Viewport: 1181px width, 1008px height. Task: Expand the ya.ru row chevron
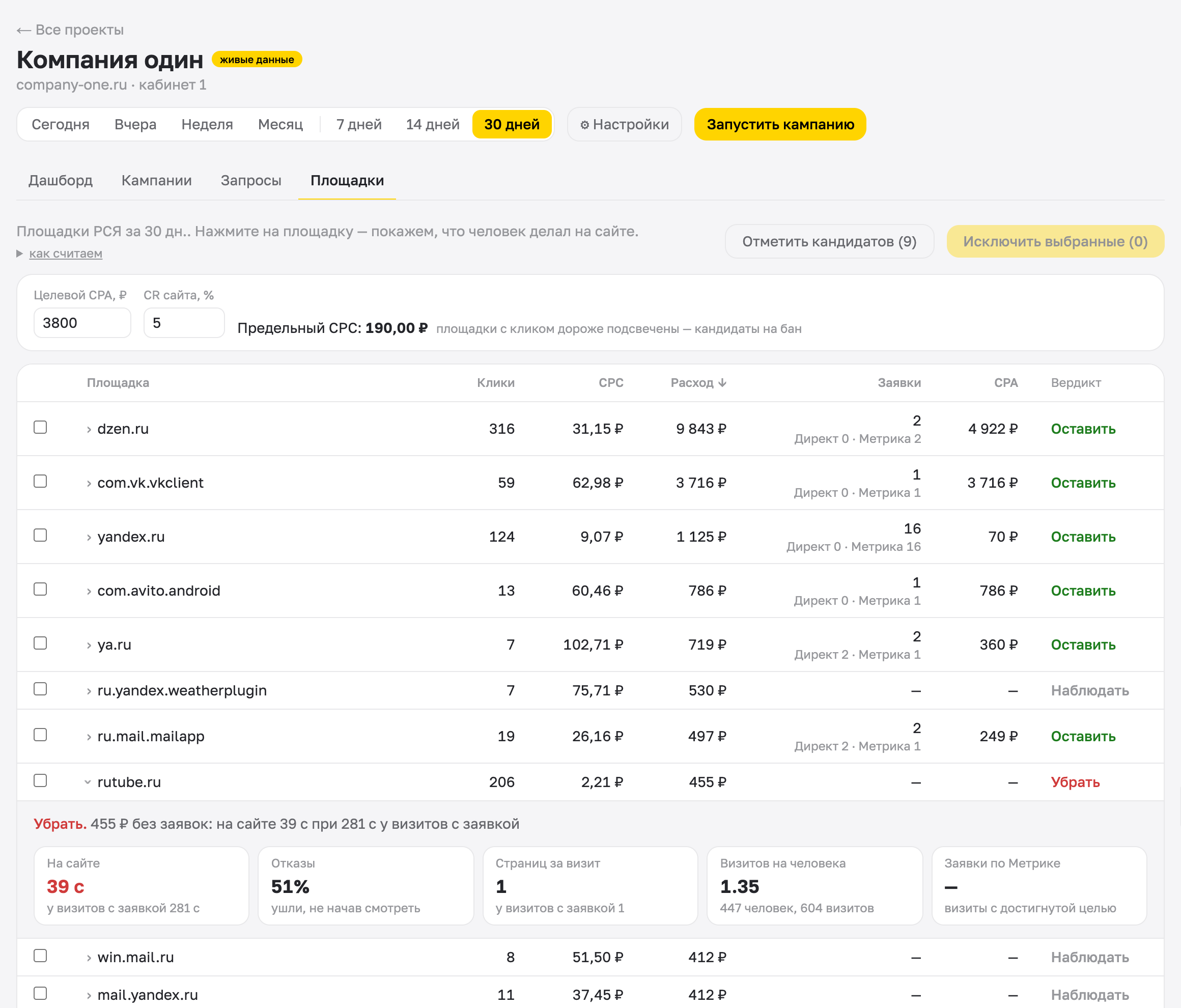[89, 645]
